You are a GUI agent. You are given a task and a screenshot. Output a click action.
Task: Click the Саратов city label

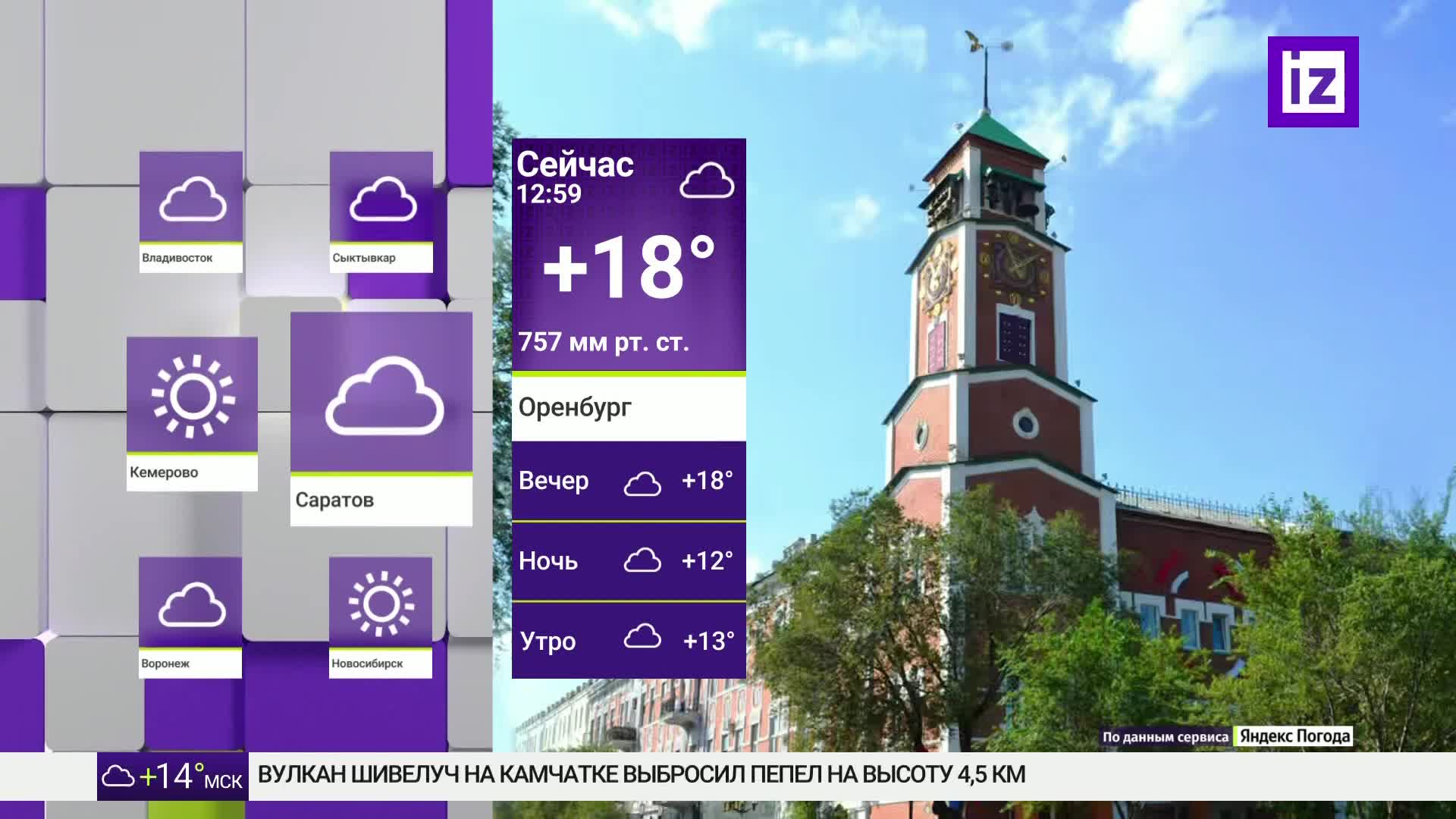pos(334,500)
